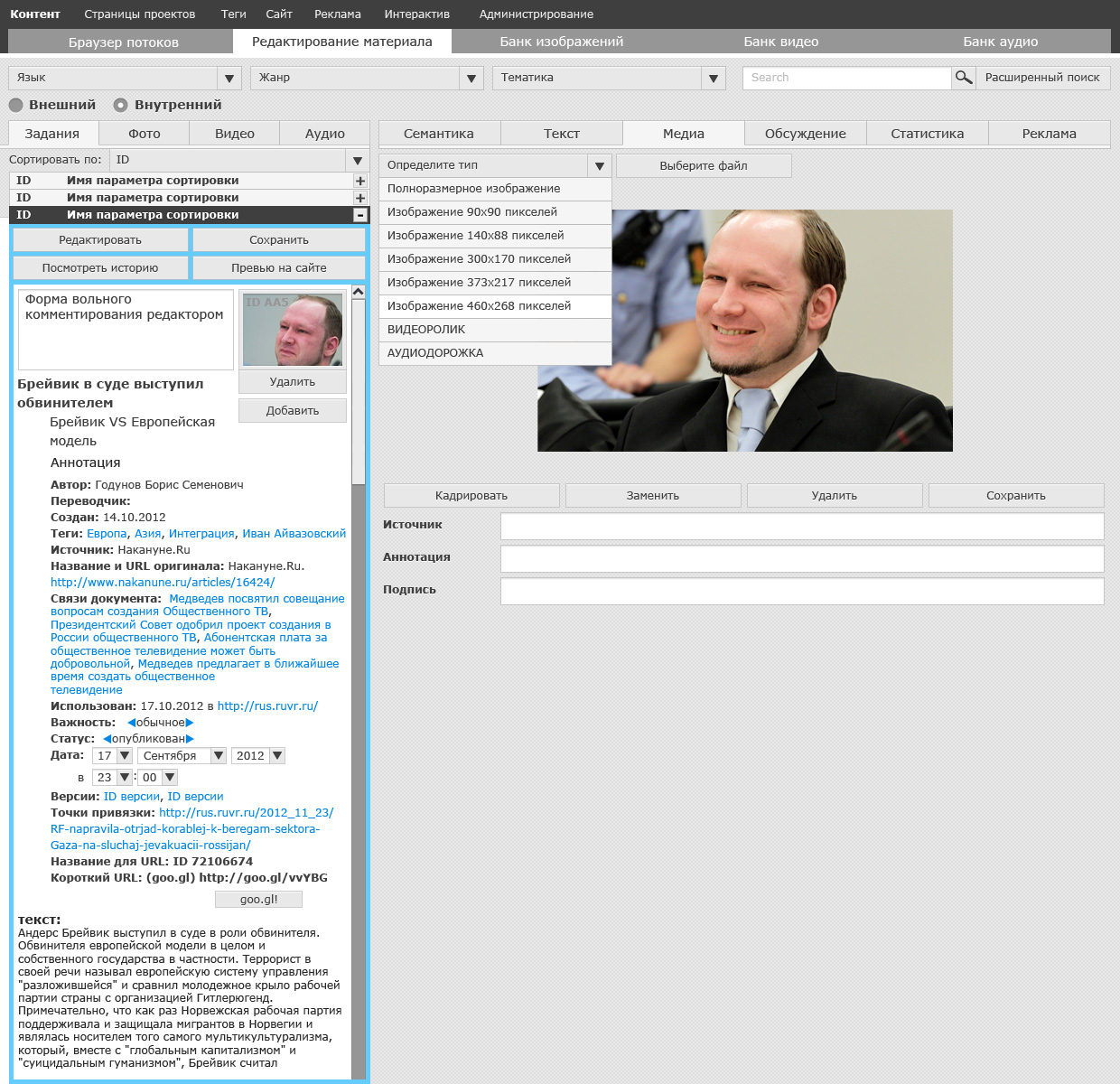
Task: Open the 'Контент' top menu
Action: [x=35, y=14]
